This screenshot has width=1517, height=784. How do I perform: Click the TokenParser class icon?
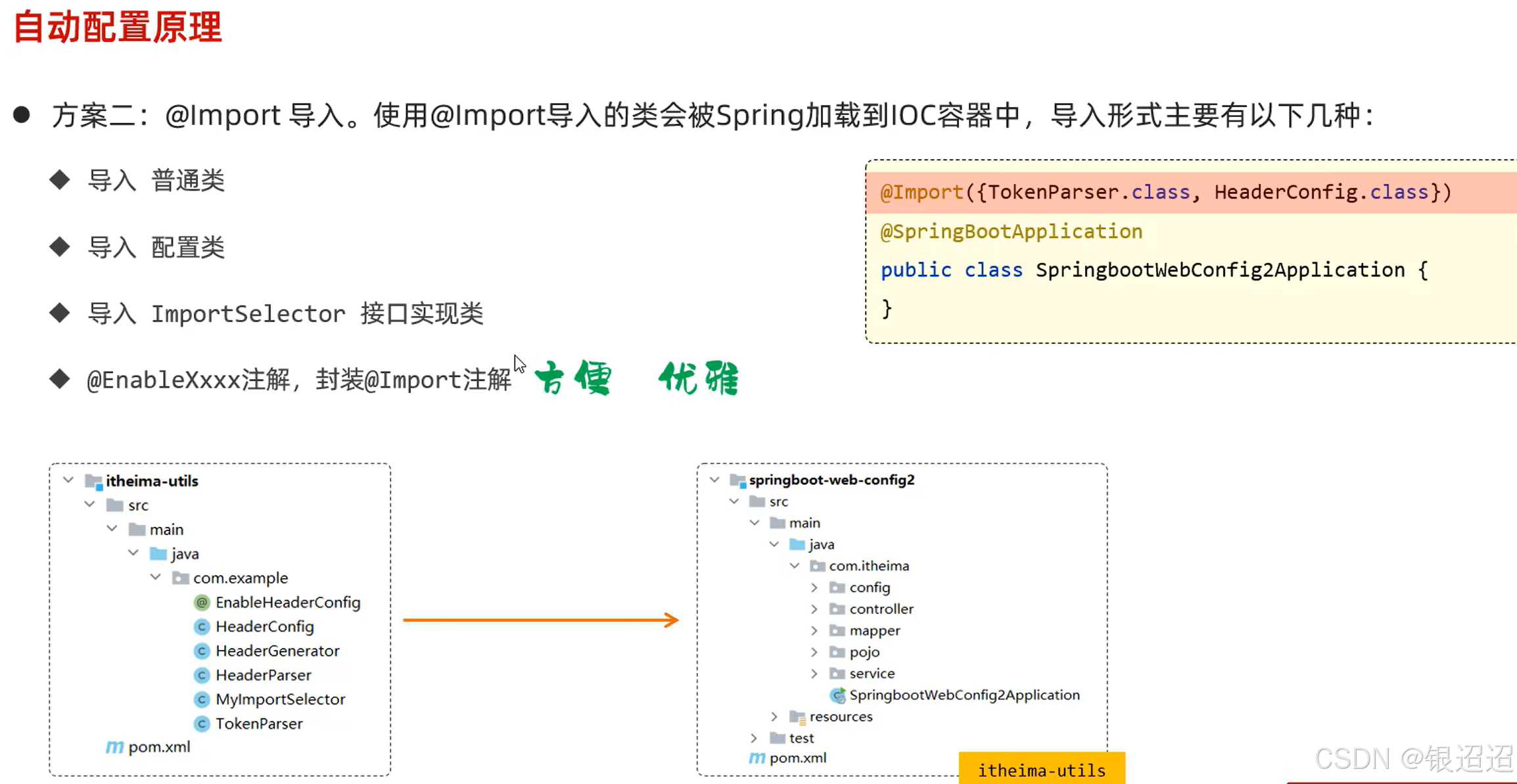click(202, 724)
